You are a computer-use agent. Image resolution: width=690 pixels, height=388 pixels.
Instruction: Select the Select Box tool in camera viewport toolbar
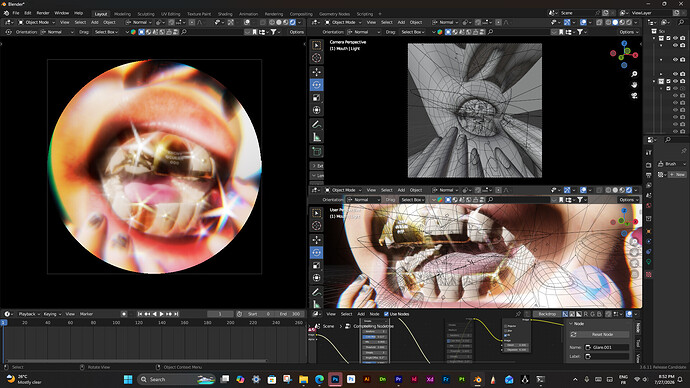(x=316, y=45)
